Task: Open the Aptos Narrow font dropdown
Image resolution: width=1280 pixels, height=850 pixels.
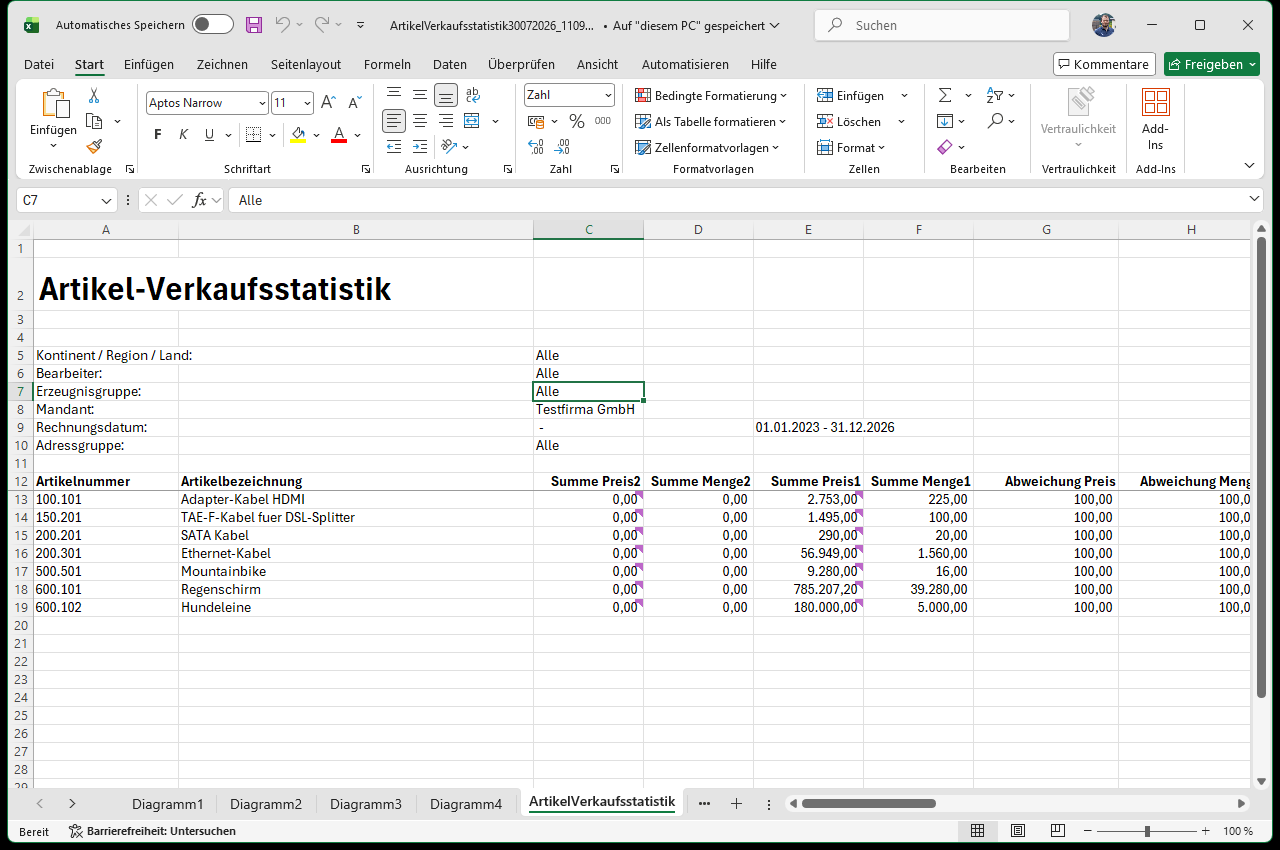Action: point(262,103)
